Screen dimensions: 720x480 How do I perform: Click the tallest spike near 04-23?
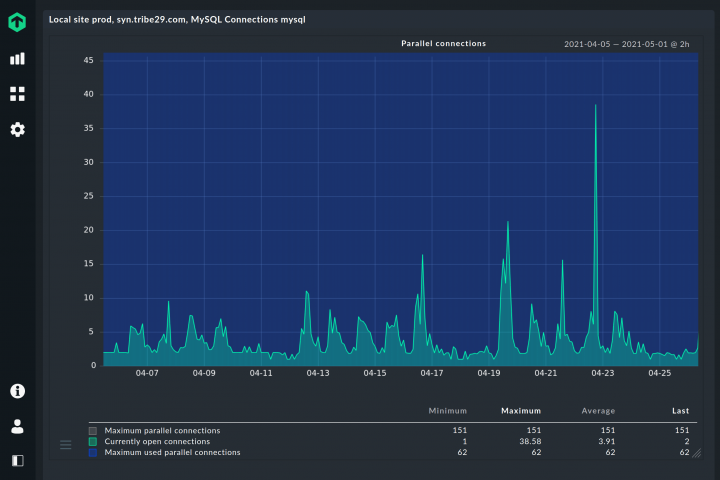(x=596, y=110)
